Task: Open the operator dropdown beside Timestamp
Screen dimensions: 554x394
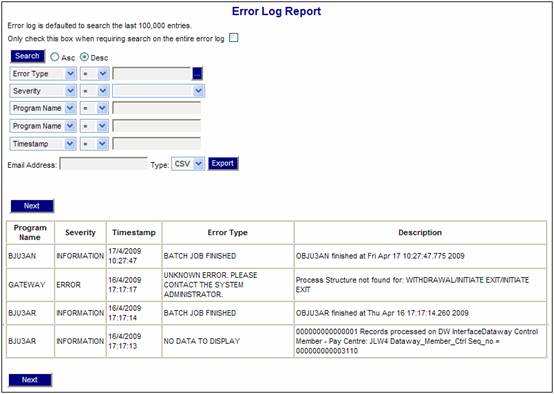Action: coord(94,144)
